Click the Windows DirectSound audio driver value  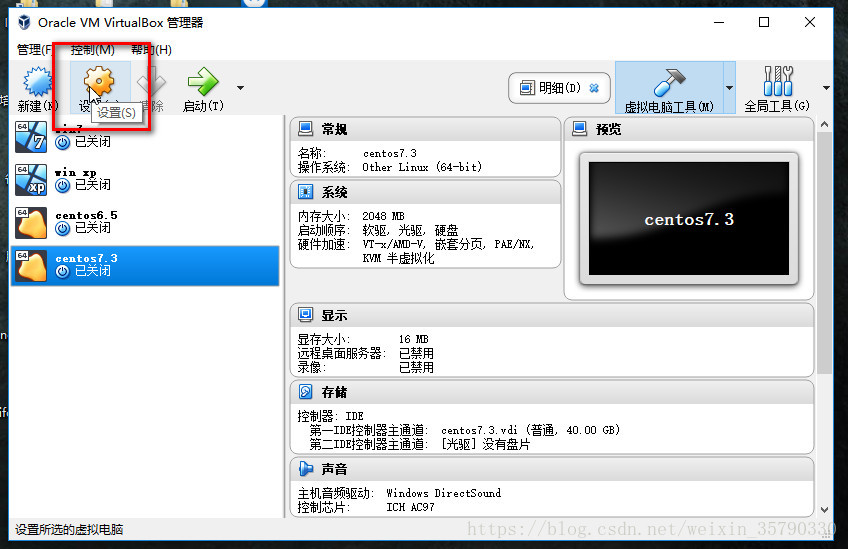pos(443,493)
